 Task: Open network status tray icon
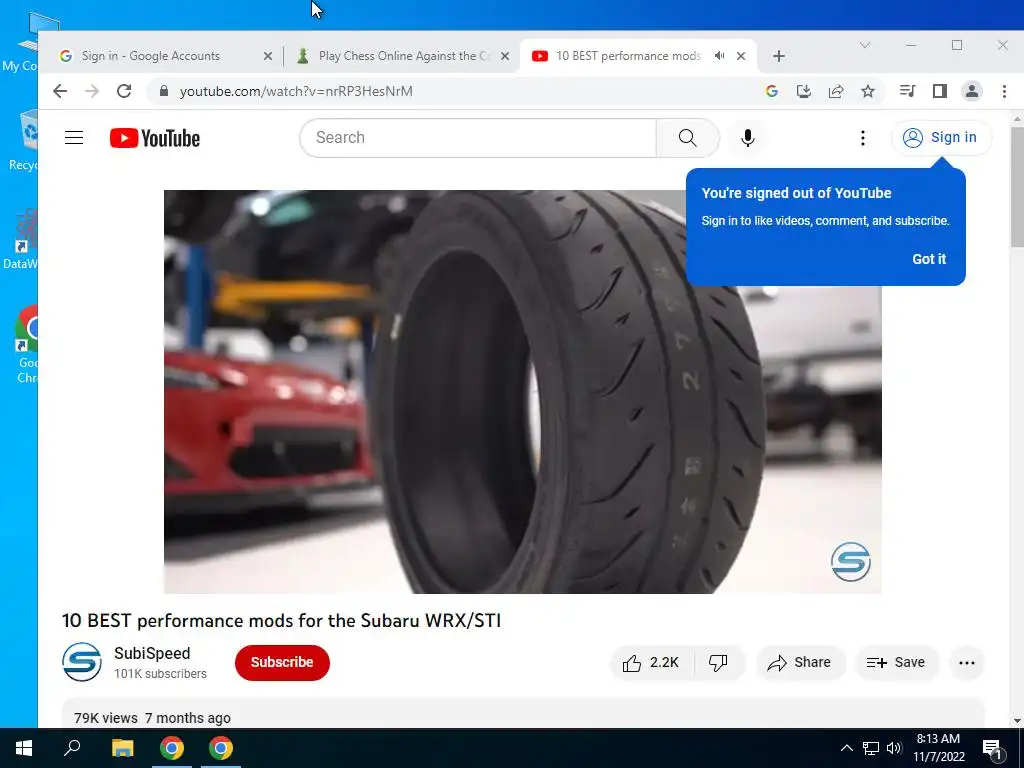pyautogui.click(x=871, y=748)
